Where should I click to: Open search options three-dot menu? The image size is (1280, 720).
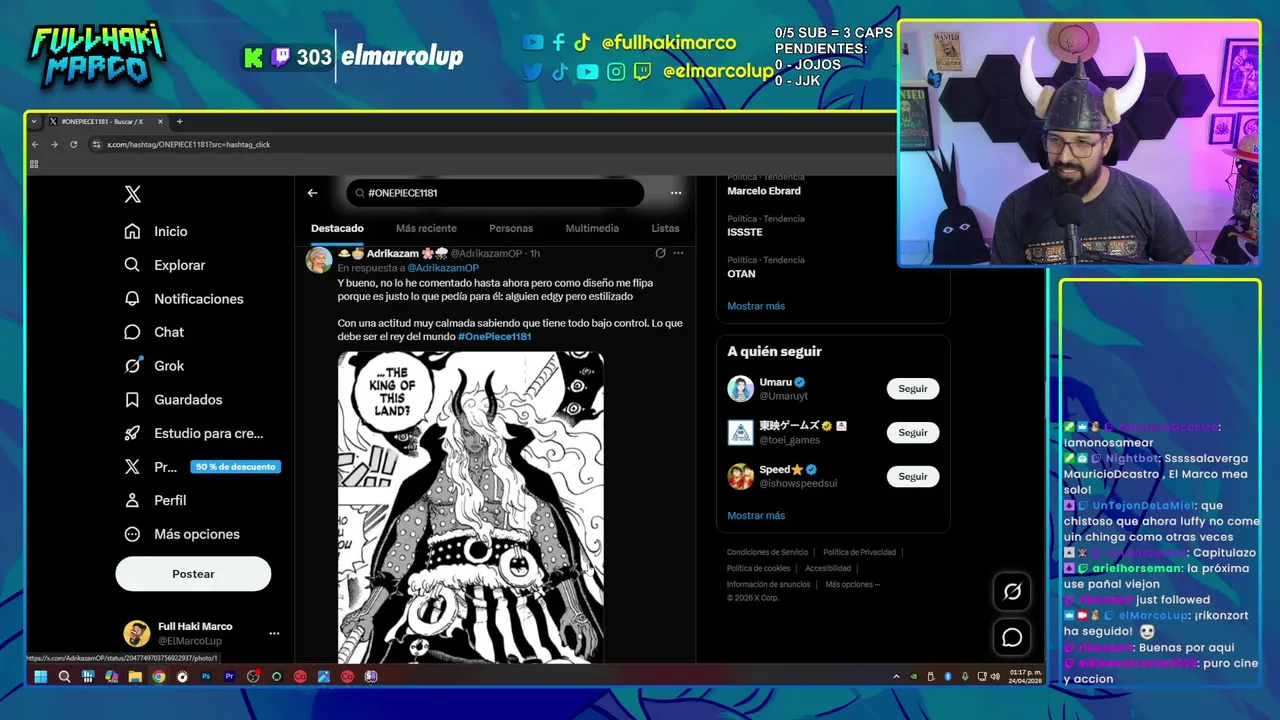click(676, 193)
